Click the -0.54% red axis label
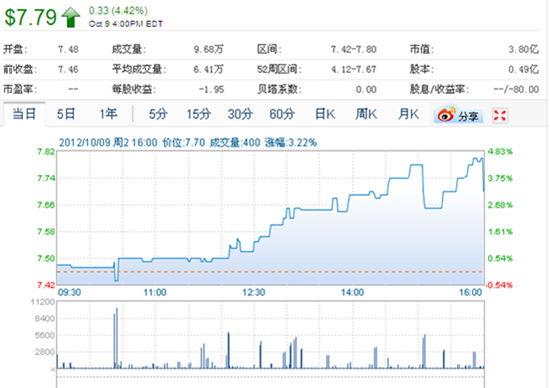The image size is (550, 388). [x=499, y=285]
